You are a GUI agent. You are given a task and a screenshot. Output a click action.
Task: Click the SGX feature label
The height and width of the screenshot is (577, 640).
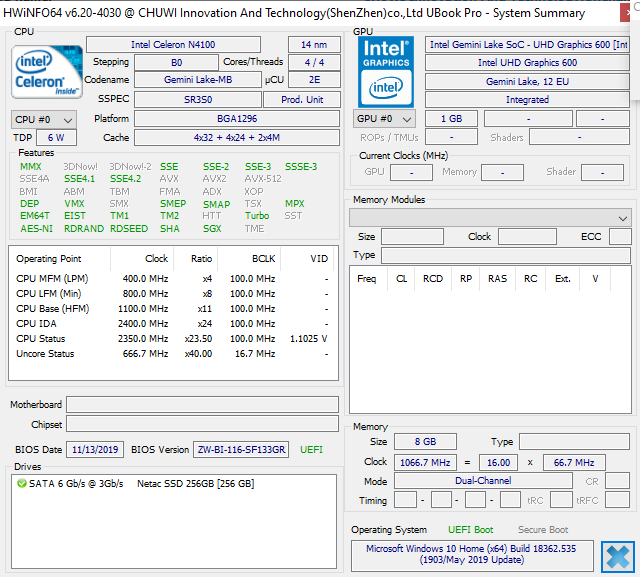(x=212, y=229)
